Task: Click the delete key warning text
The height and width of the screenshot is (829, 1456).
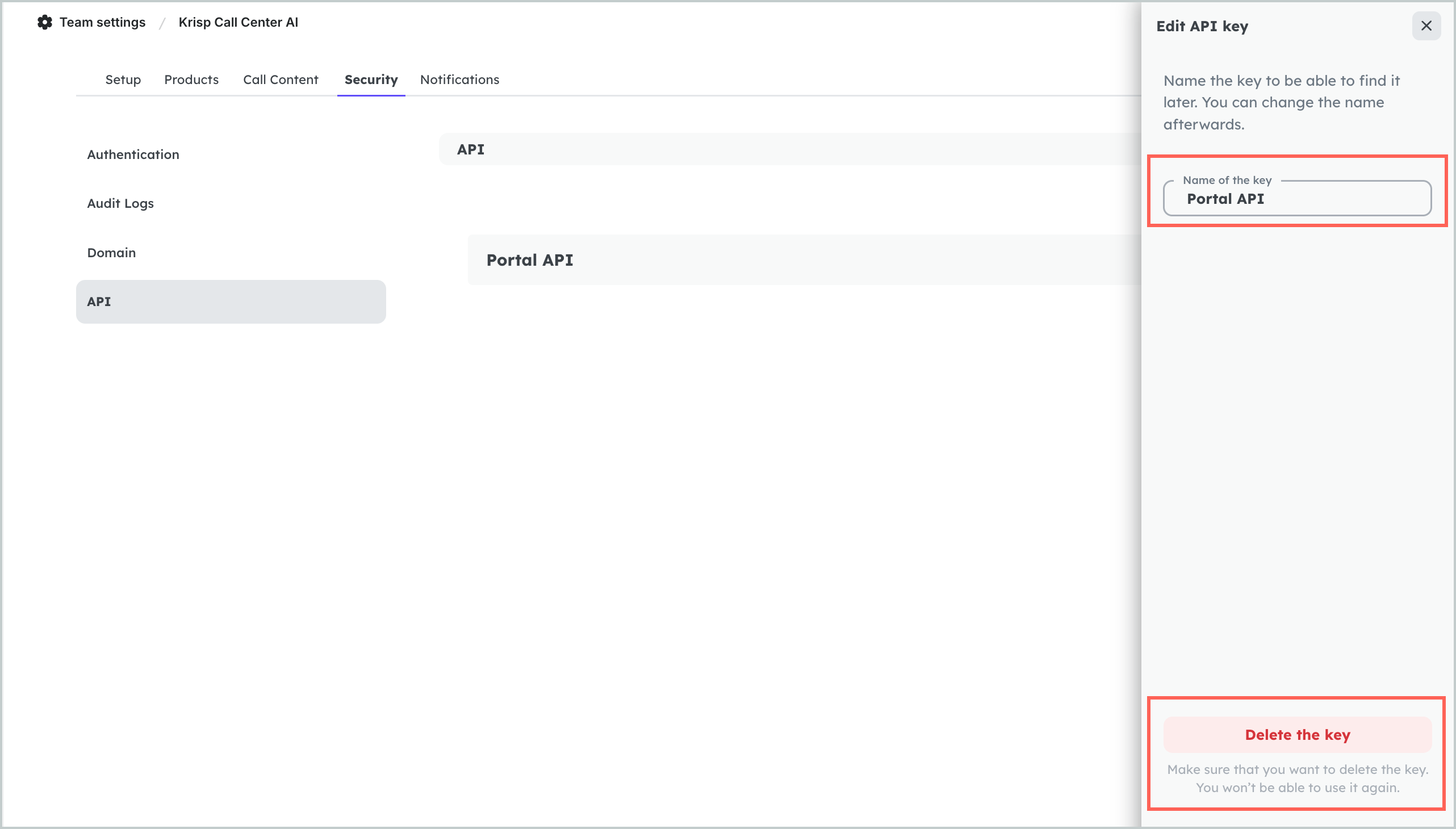Action: (1297, 778)
